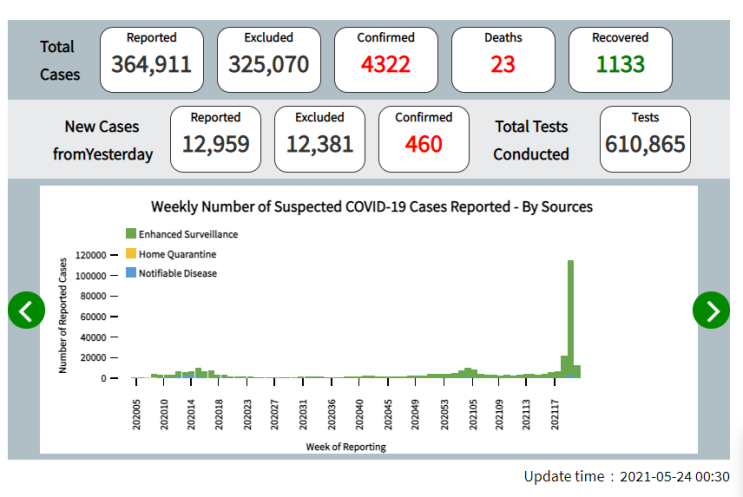
Task: Click the 202005 week tick label
Action: [136, 415]
